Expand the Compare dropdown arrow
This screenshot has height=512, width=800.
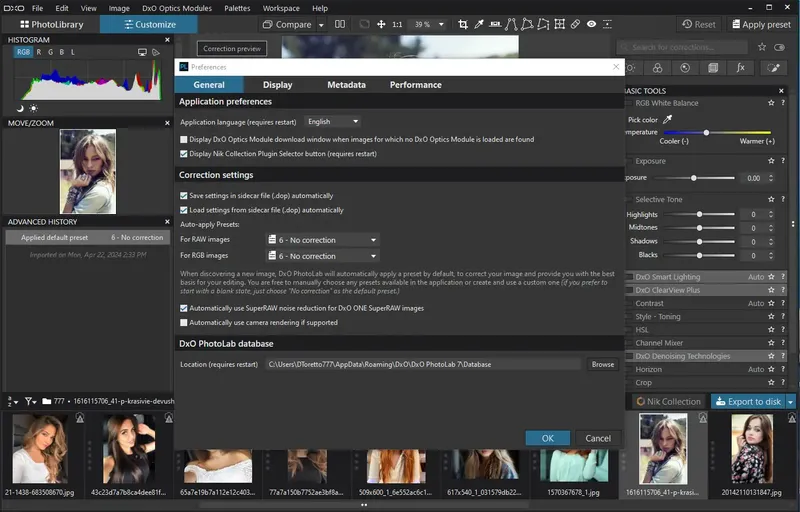pyautogui.click(x=321, y=24)
